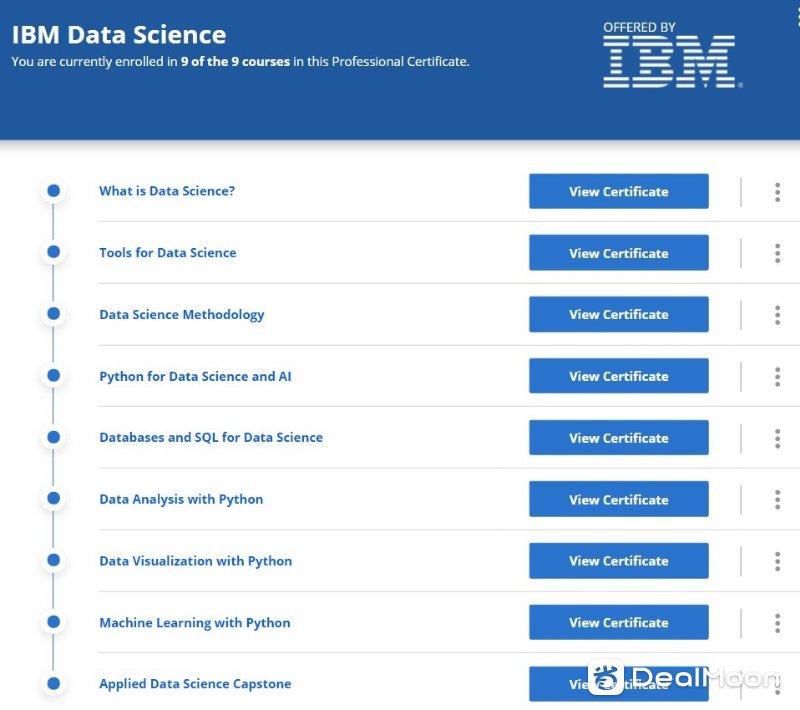View Certificate for Tools for Data Science

click(618, 252)
